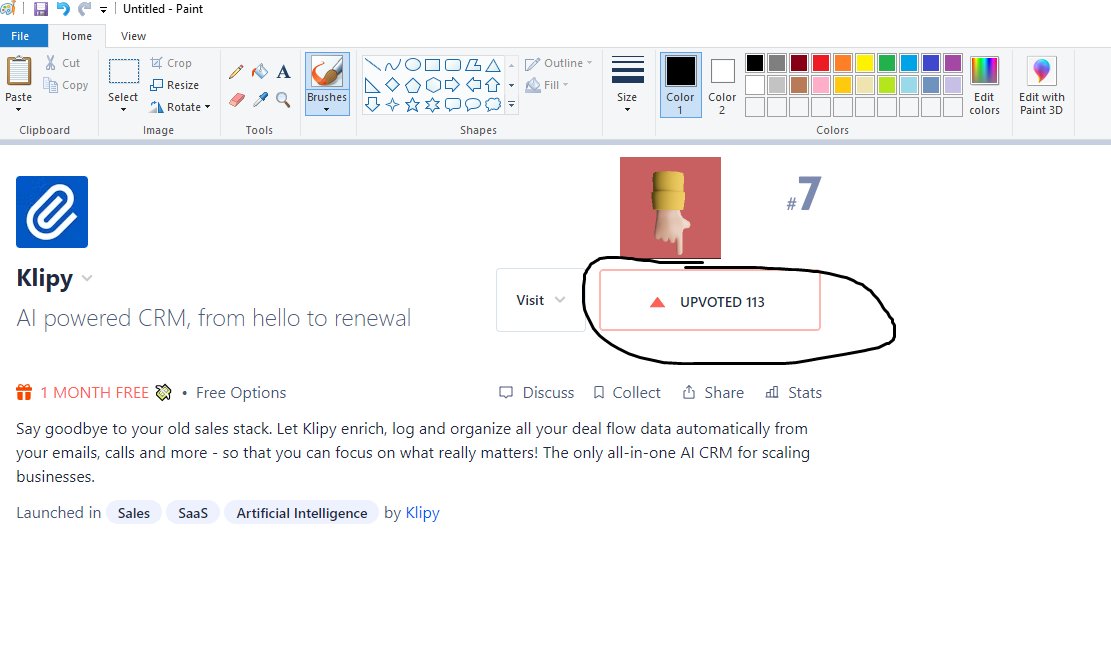The height and width of the screenshot is (646, 1111).
Task: Choose the Rounded rectangle shape
Action: pyautogui.click(x=453, y=65)
